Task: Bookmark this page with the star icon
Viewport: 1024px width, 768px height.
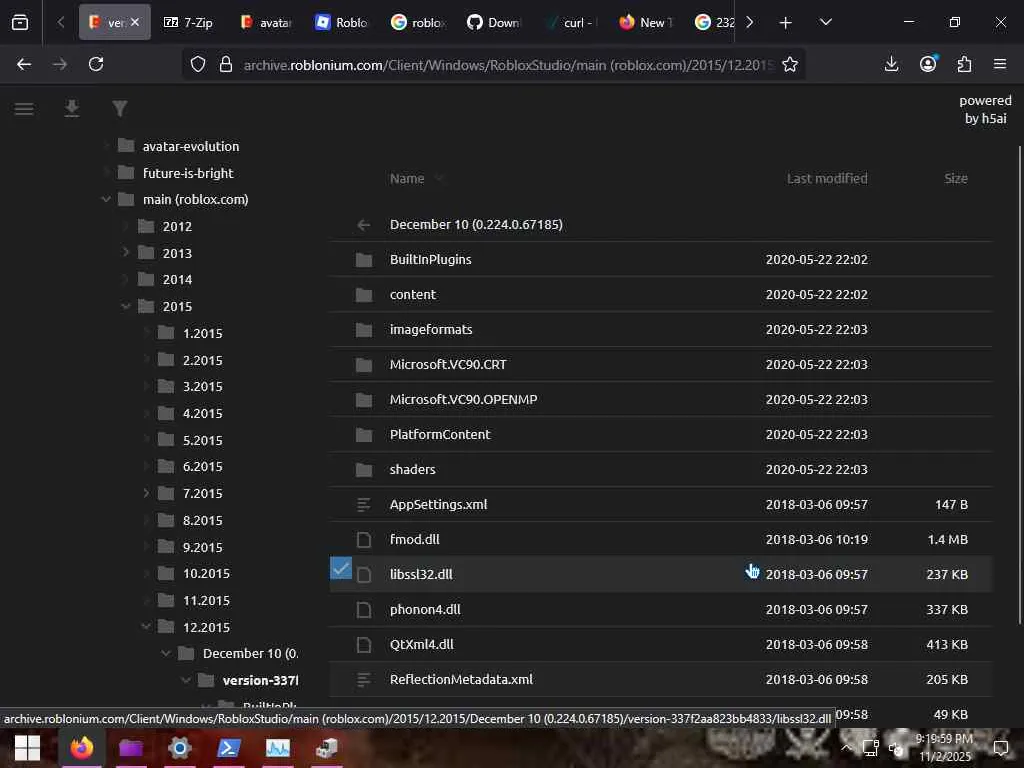Action: point(790,64)
